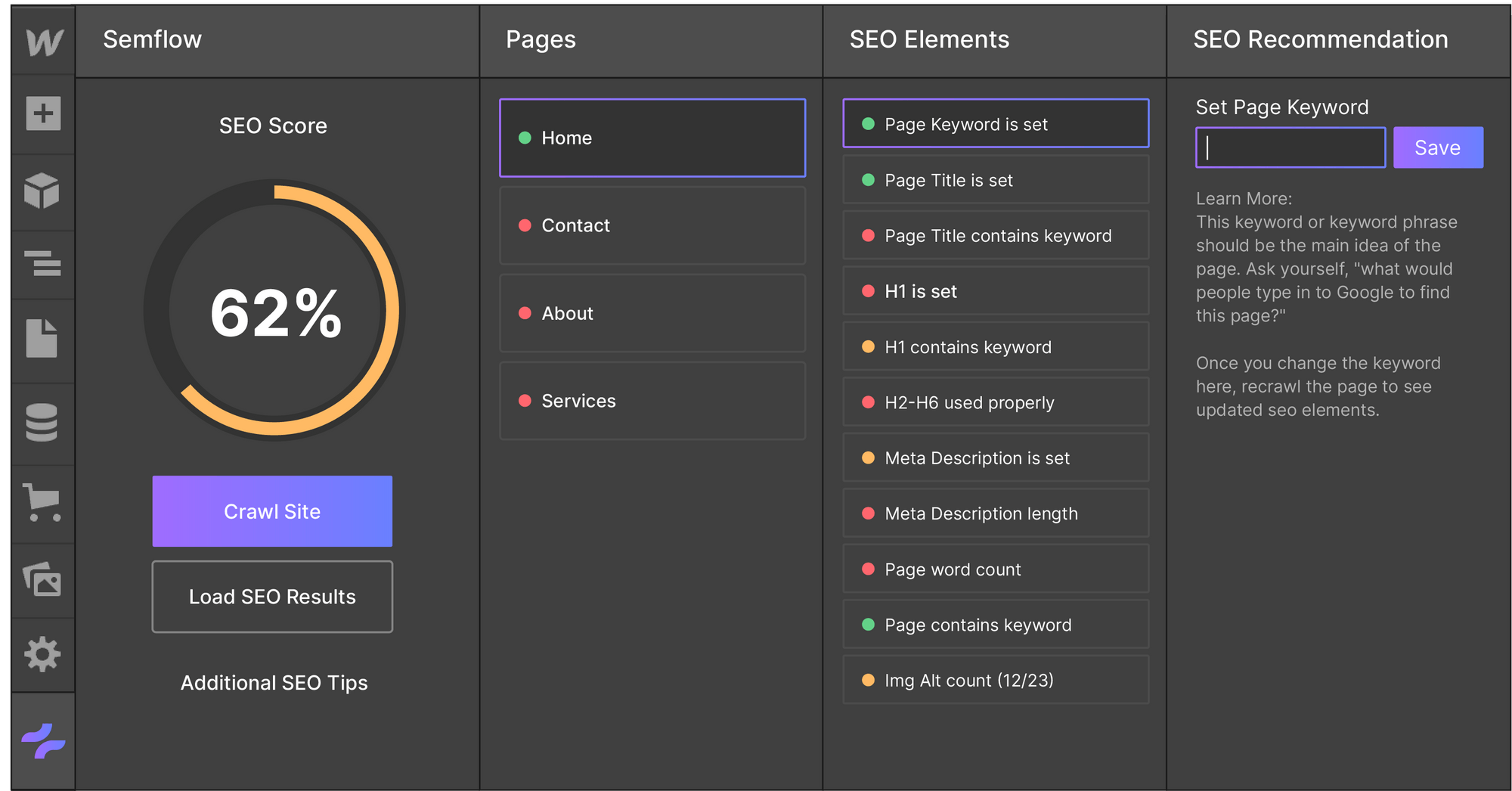Image resolution: width=1512 pixels, height=791 pixels.
Task: Select the Semflow plugin icon at sidebar bottom
Action: pos(42,737)
